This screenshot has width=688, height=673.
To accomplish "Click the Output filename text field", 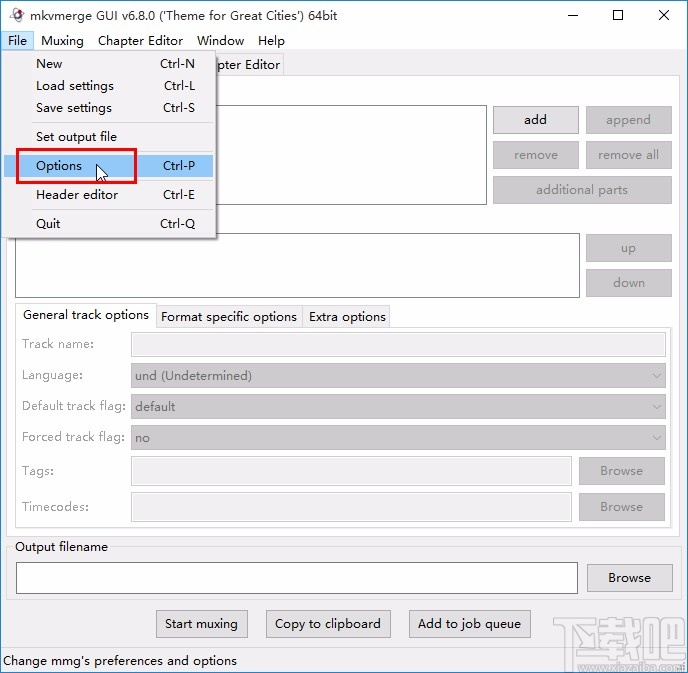I will pyautogui.click(x=297, y=578).
